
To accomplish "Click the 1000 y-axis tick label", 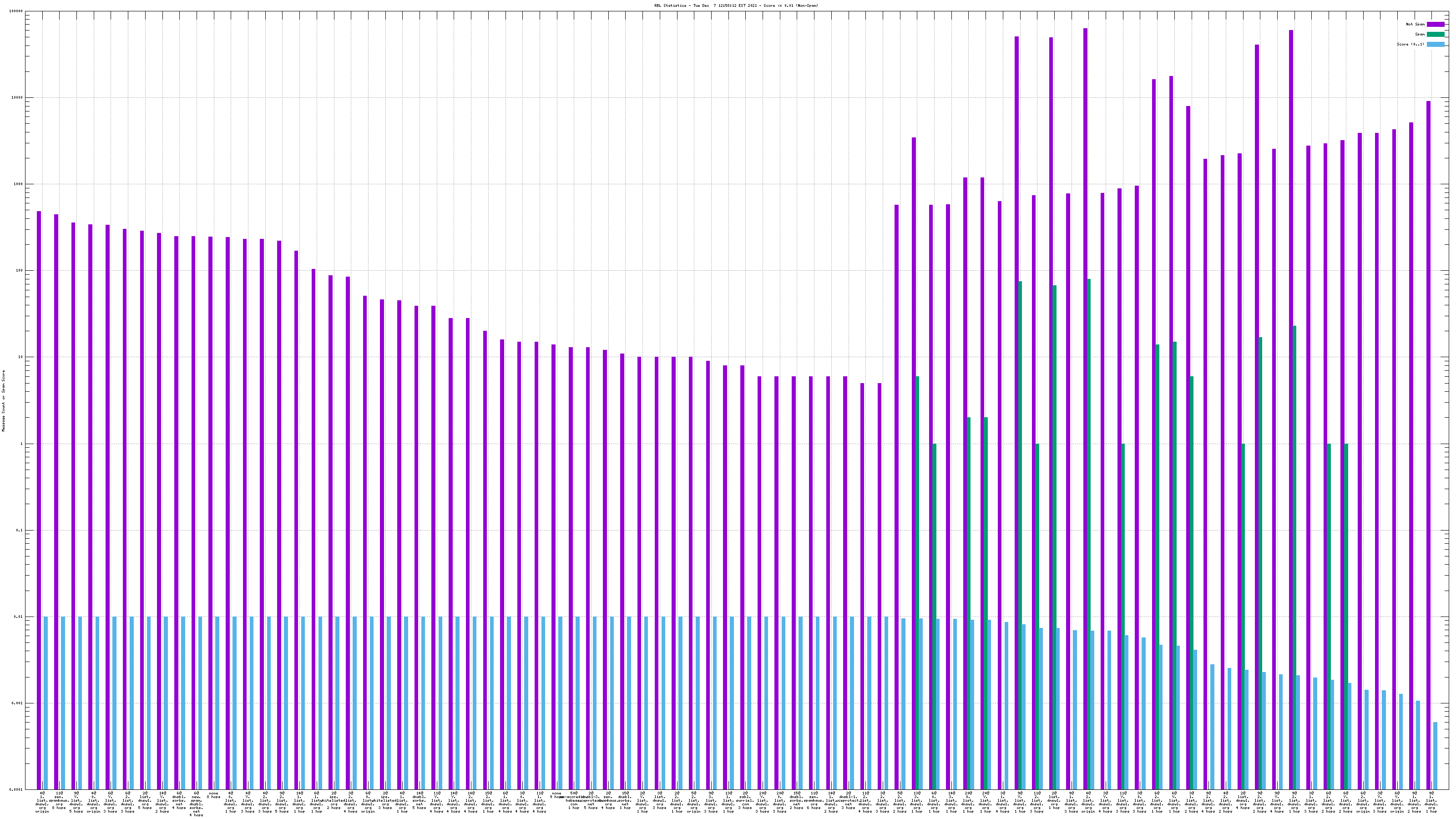I will pos(19,184).
